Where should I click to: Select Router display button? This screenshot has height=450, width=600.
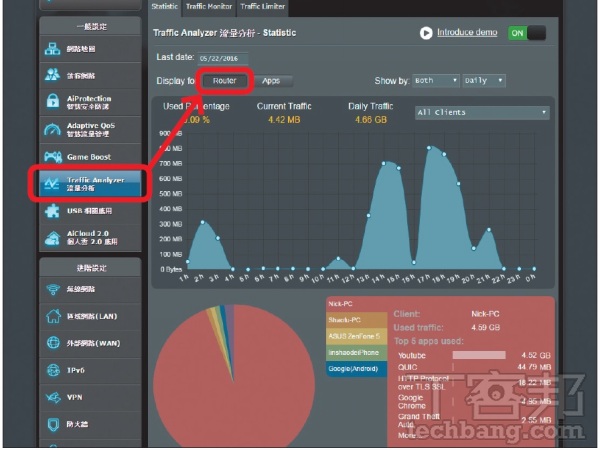[x=225, y=81]
